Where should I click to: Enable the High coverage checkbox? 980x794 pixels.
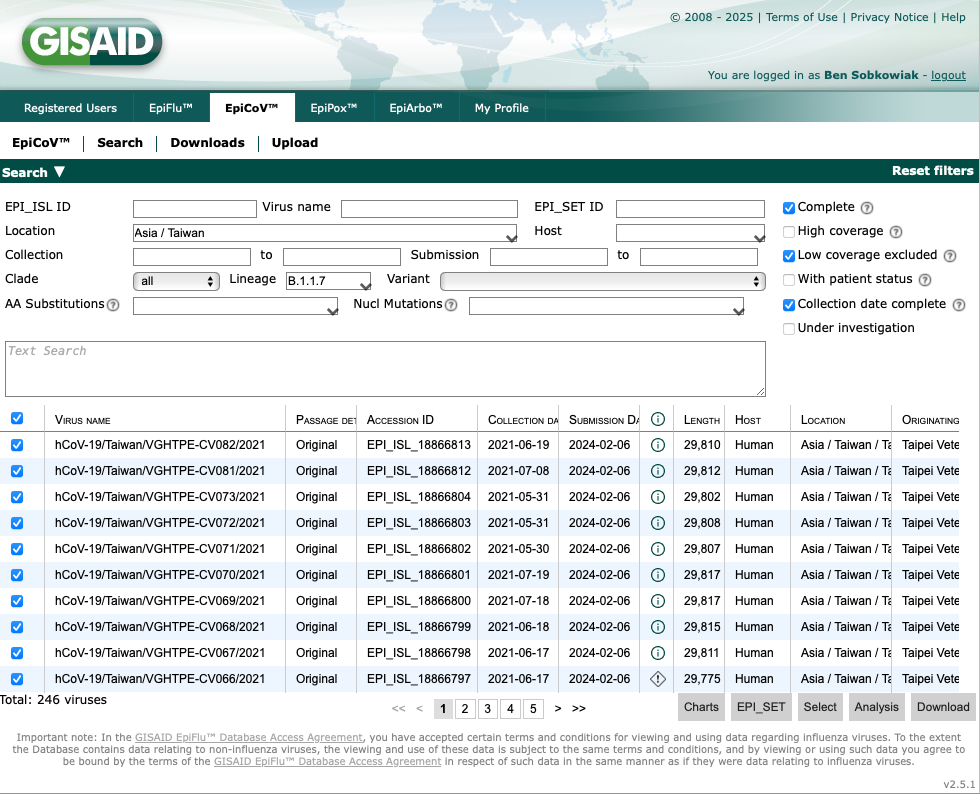(789, 232)
